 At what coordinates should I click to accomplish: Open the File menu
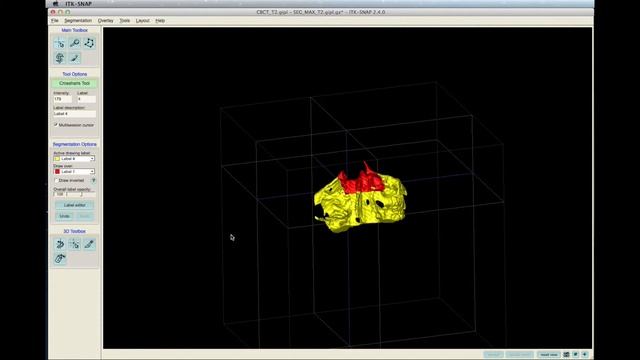tap(55, 20)
